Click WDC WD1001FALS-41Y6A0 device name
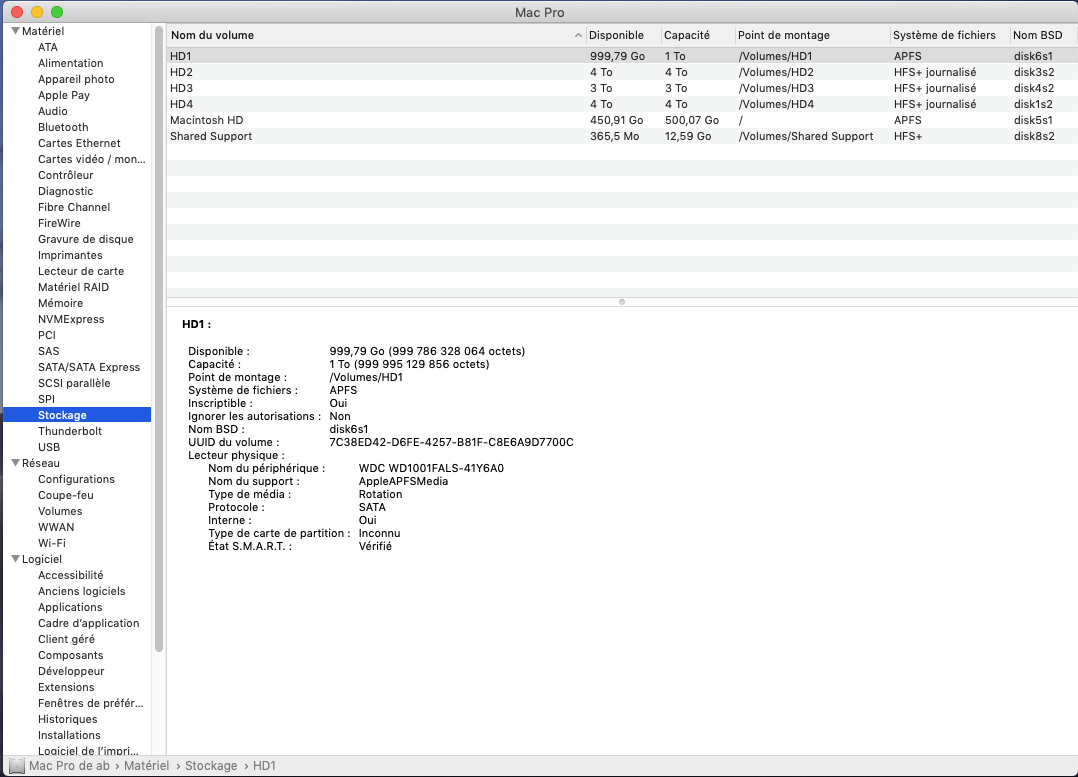This screenshot has height=777, width=1078. 431,468
